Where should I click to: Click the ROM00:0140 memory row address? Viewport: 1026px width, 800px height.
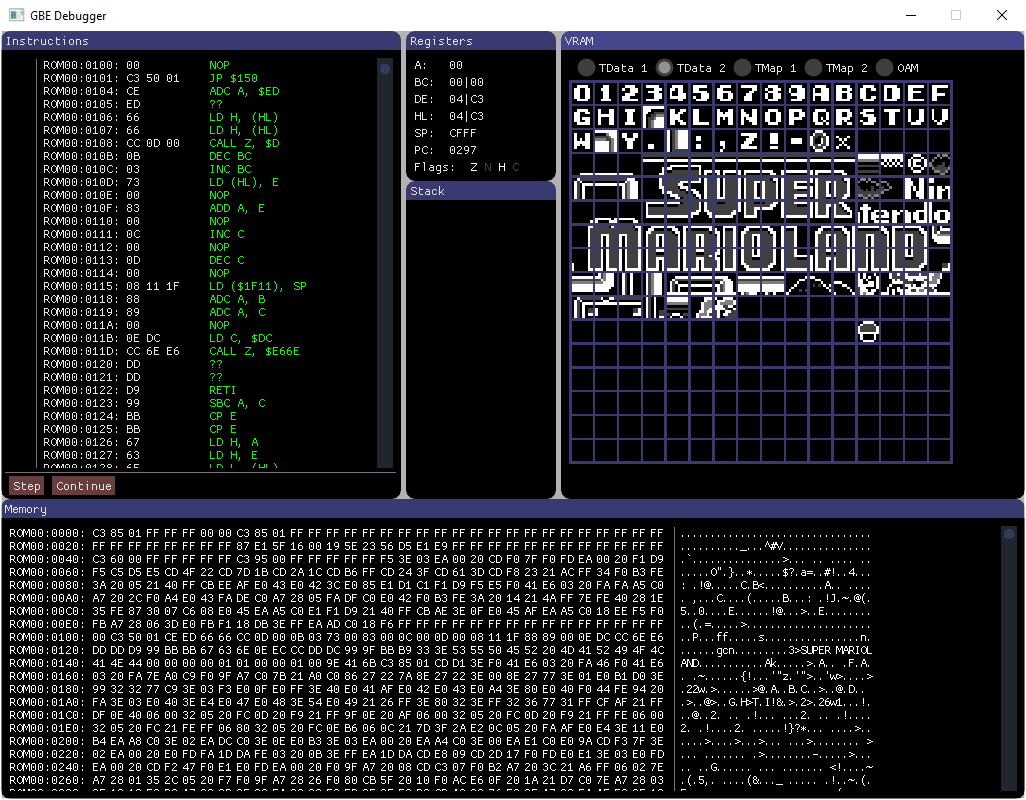[x=47, y=663]
